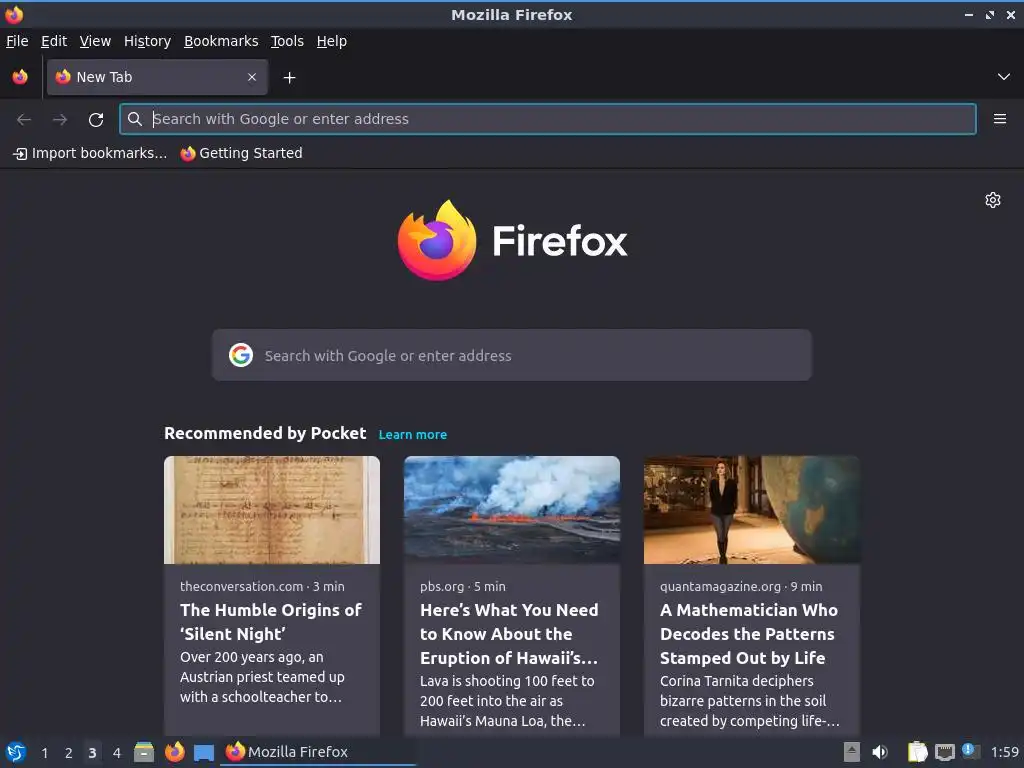
Task: Open the Bookmarks menu
Action: [x=221, y=41]
